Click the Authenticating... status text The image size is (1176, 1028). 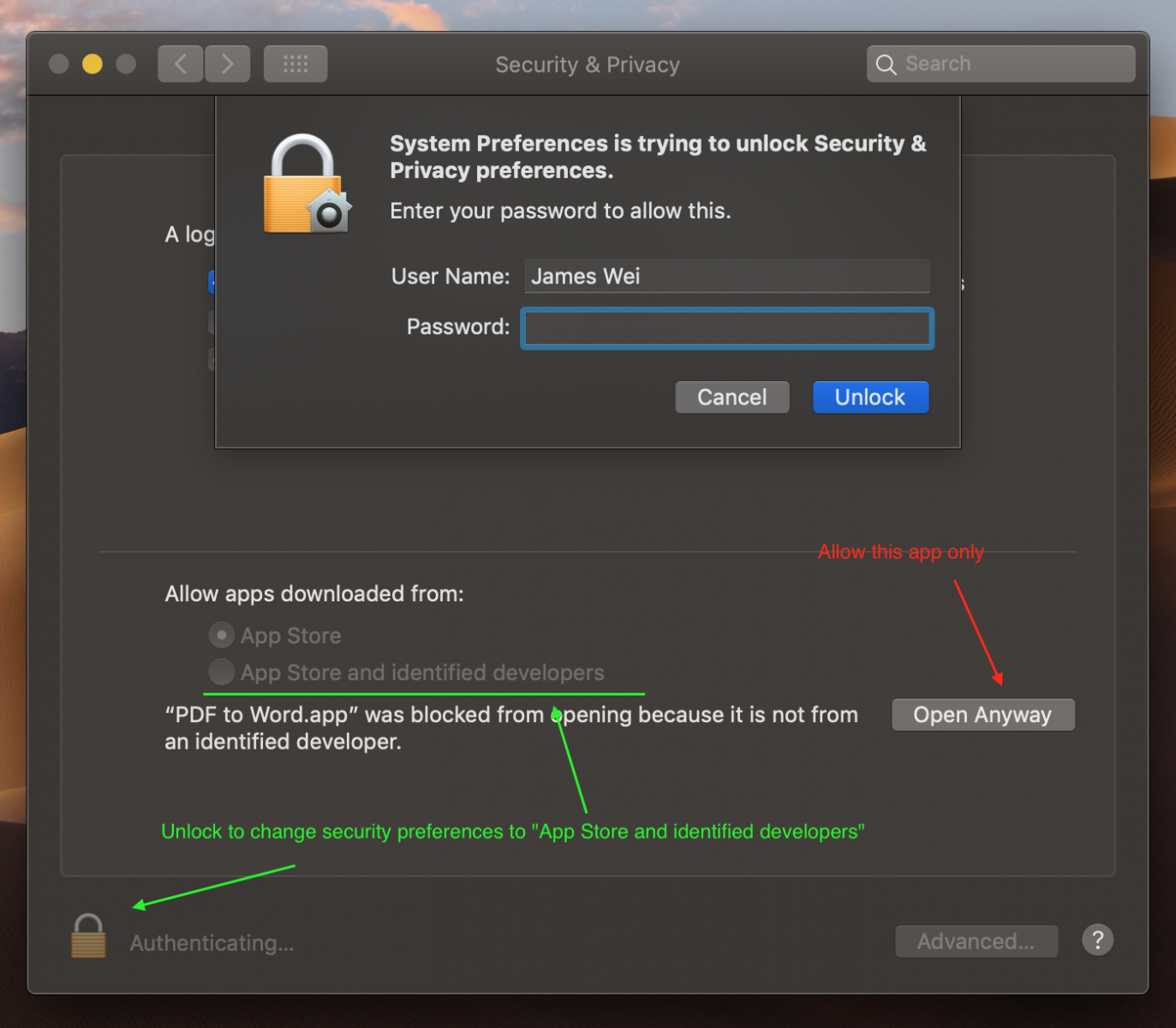(212, 943)
